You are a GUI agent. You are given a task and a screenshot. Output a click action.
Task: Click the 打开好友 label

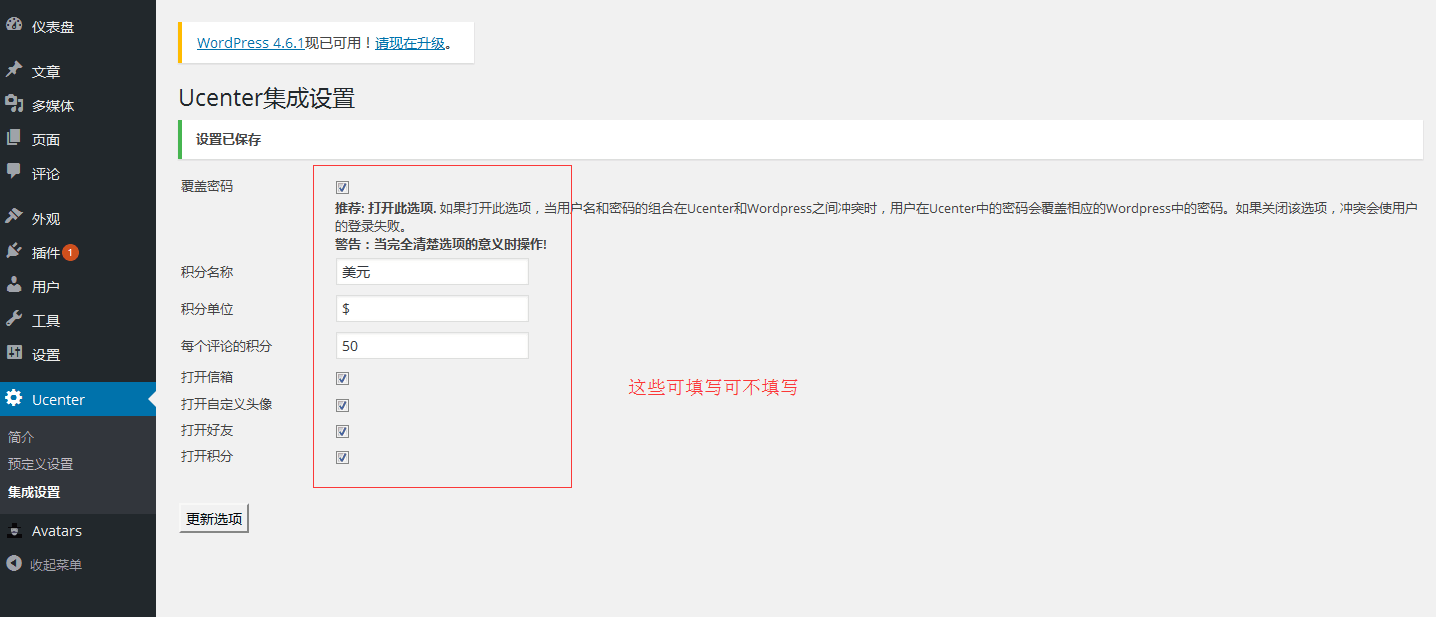click(x=207, y=430)
